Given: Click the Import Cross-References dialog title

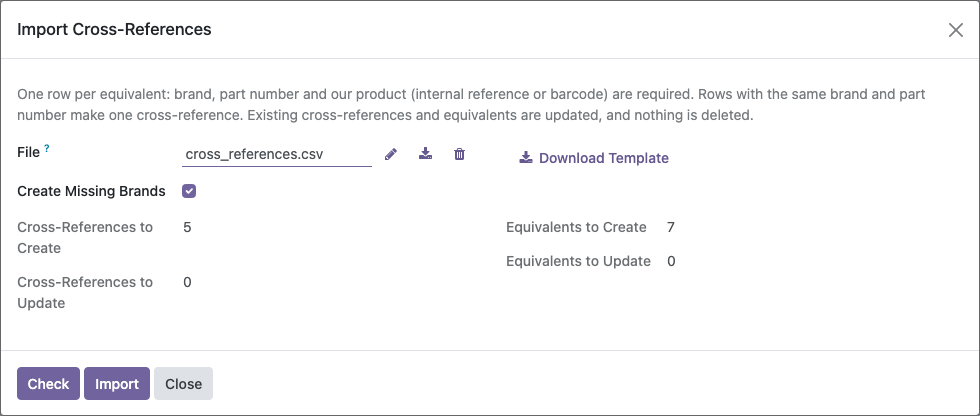Looking at the screenshot, I should click(114, 29).
